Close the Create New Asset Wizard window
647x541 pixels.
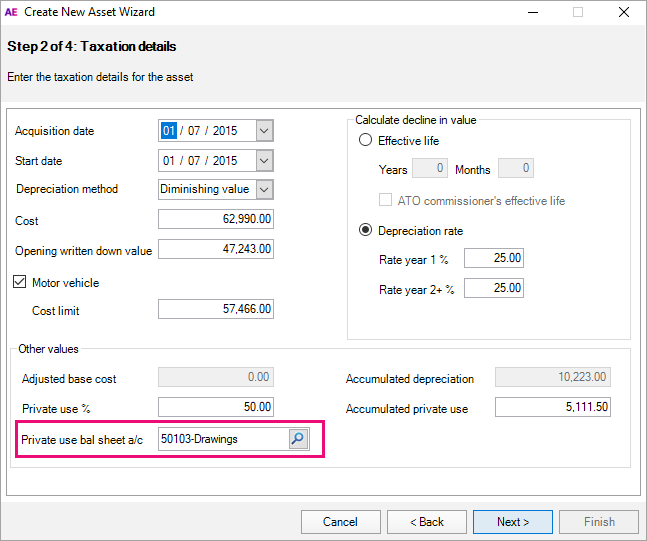click(x=624, y=12)
